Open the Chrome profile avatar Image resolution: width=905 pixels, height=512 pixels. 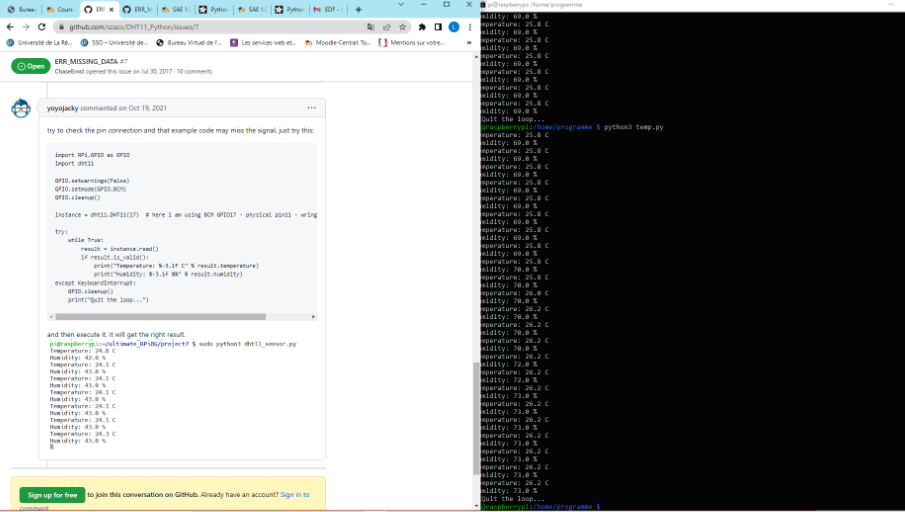click(x=453, y=27)
